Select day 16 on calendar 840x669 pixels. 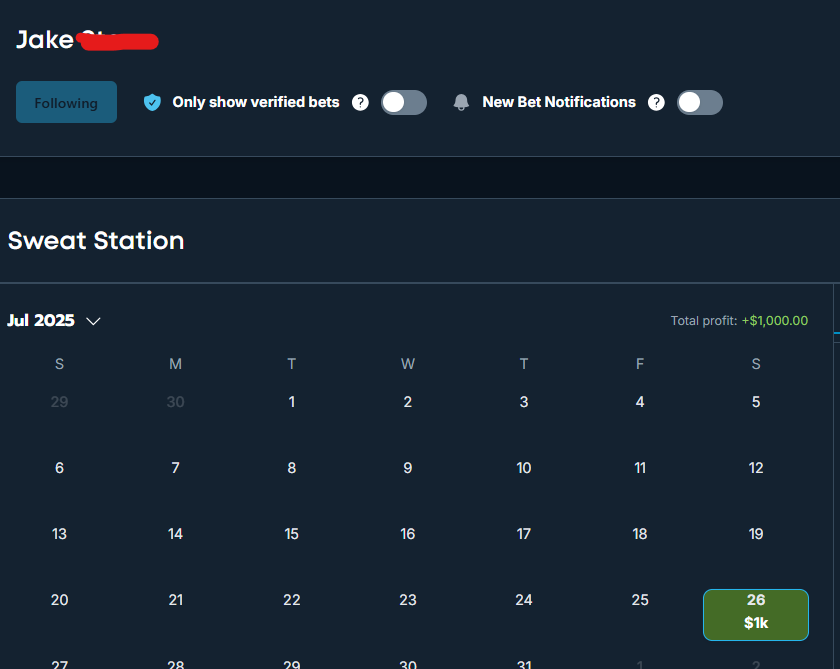pos(408,533)
